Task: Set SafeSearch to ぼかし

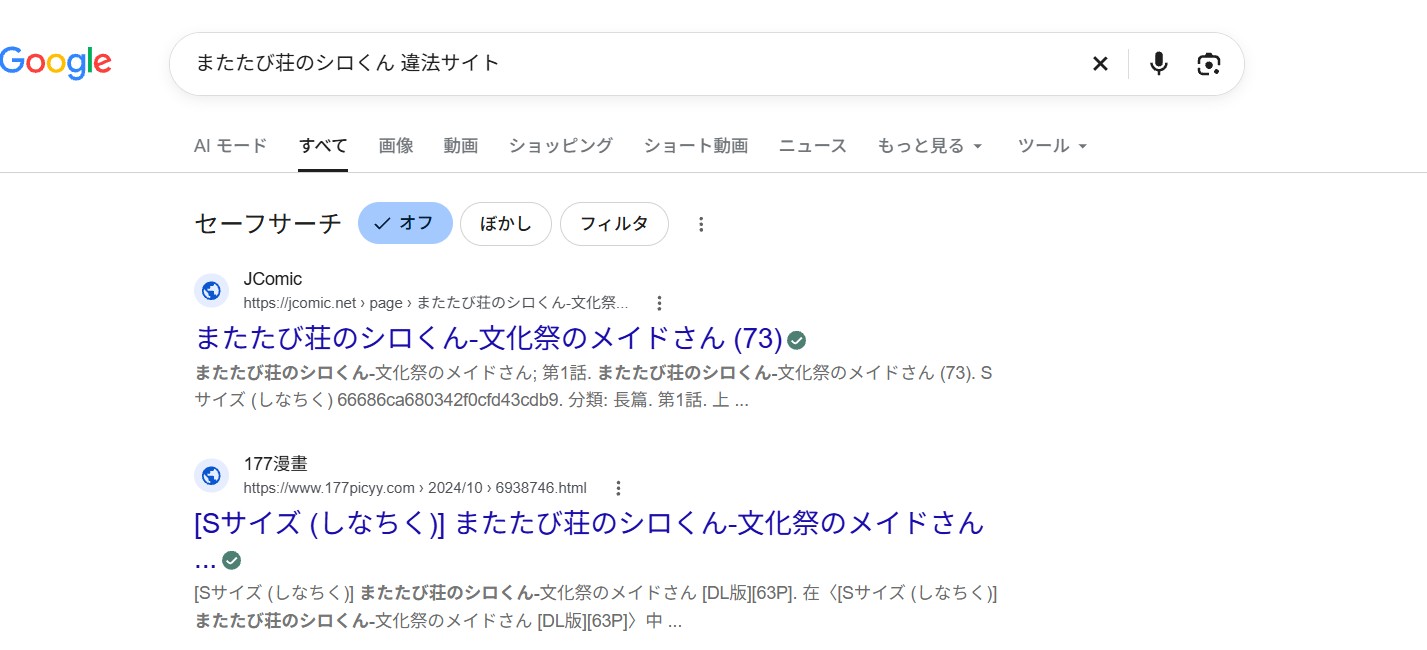Action: pyautogui.click(x=506, y=223)
